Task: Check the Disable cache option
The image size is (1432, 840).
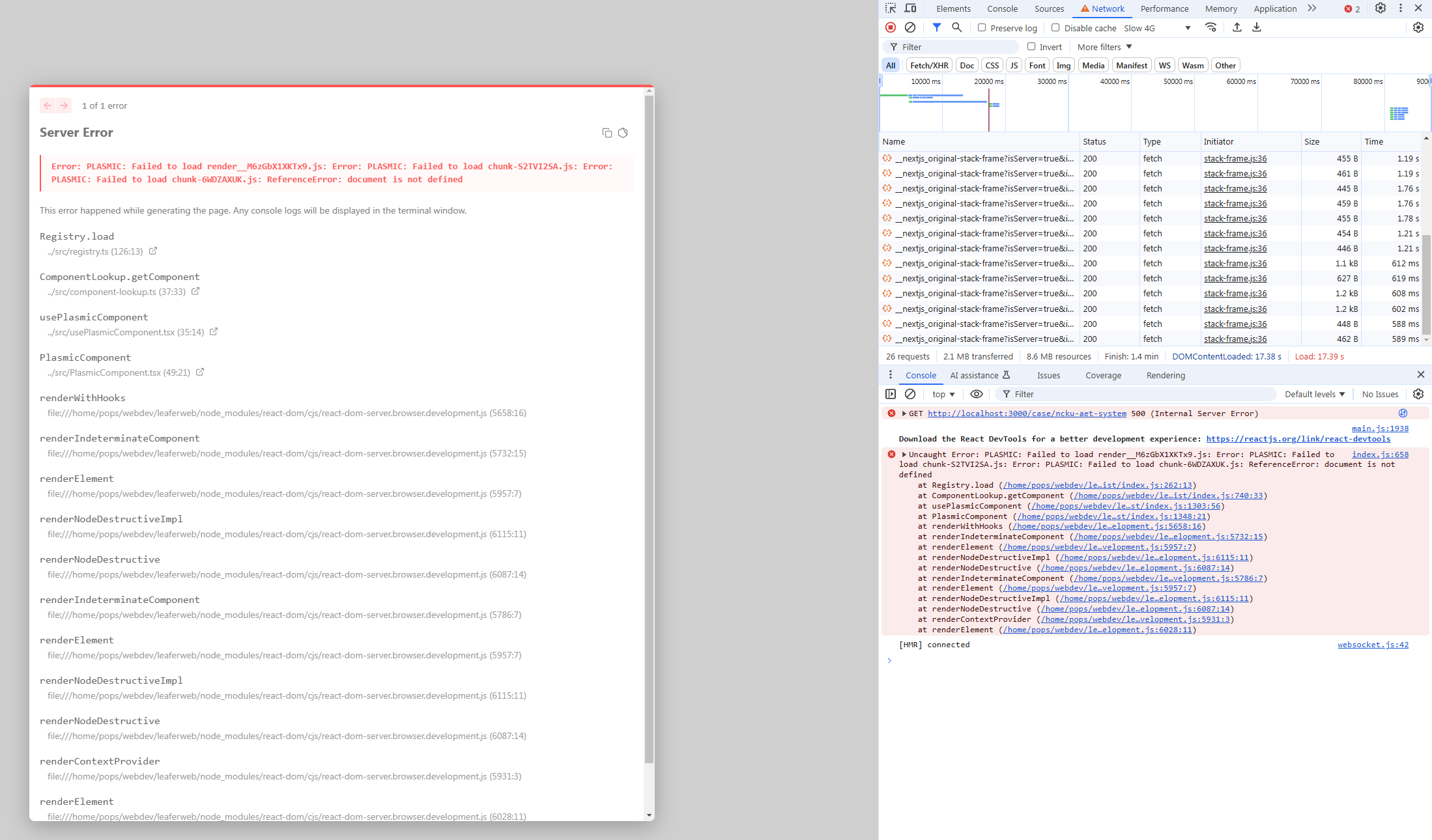Action: tap(1055, 27)
